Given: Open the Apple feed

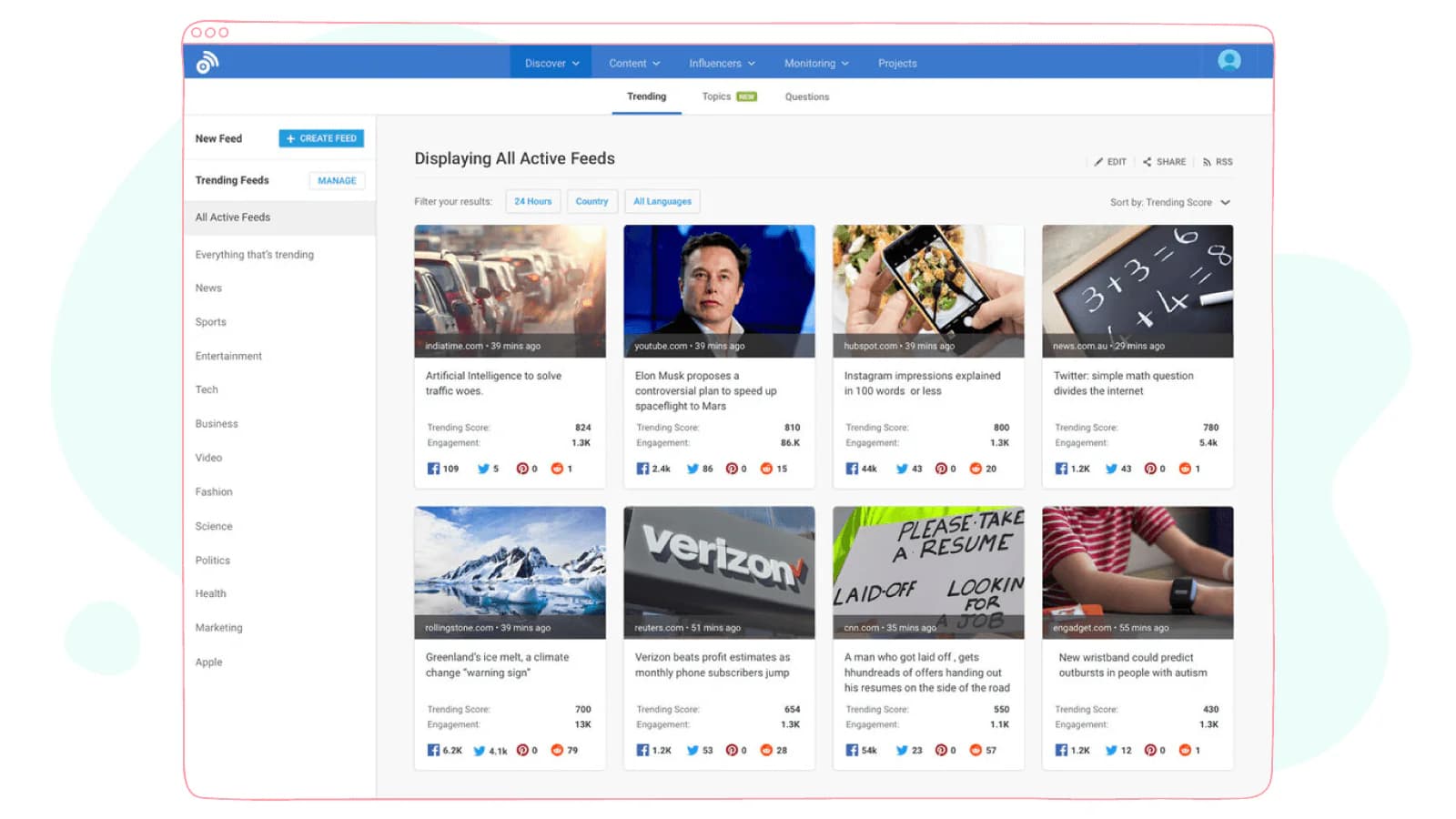Looking at the screenshot, I should click(x=208, y=662).
